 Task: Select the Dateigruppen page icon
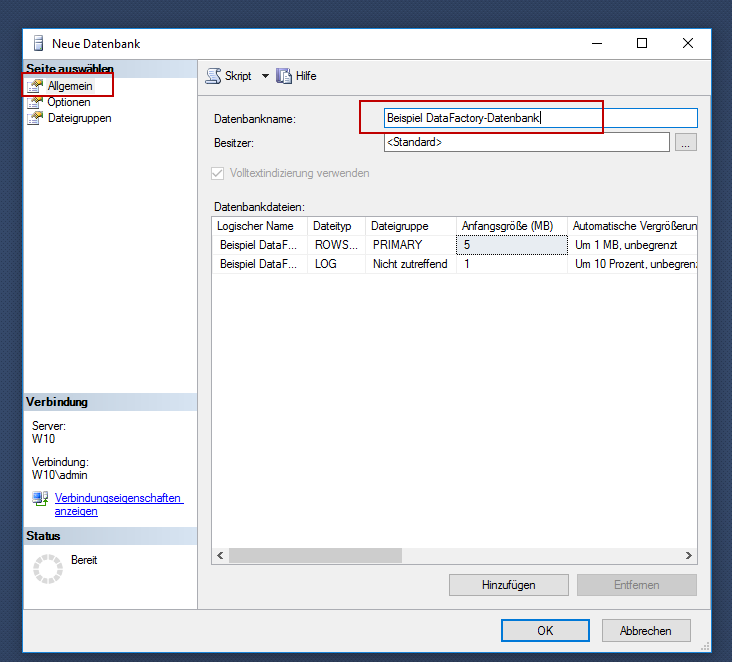[37, 118]
